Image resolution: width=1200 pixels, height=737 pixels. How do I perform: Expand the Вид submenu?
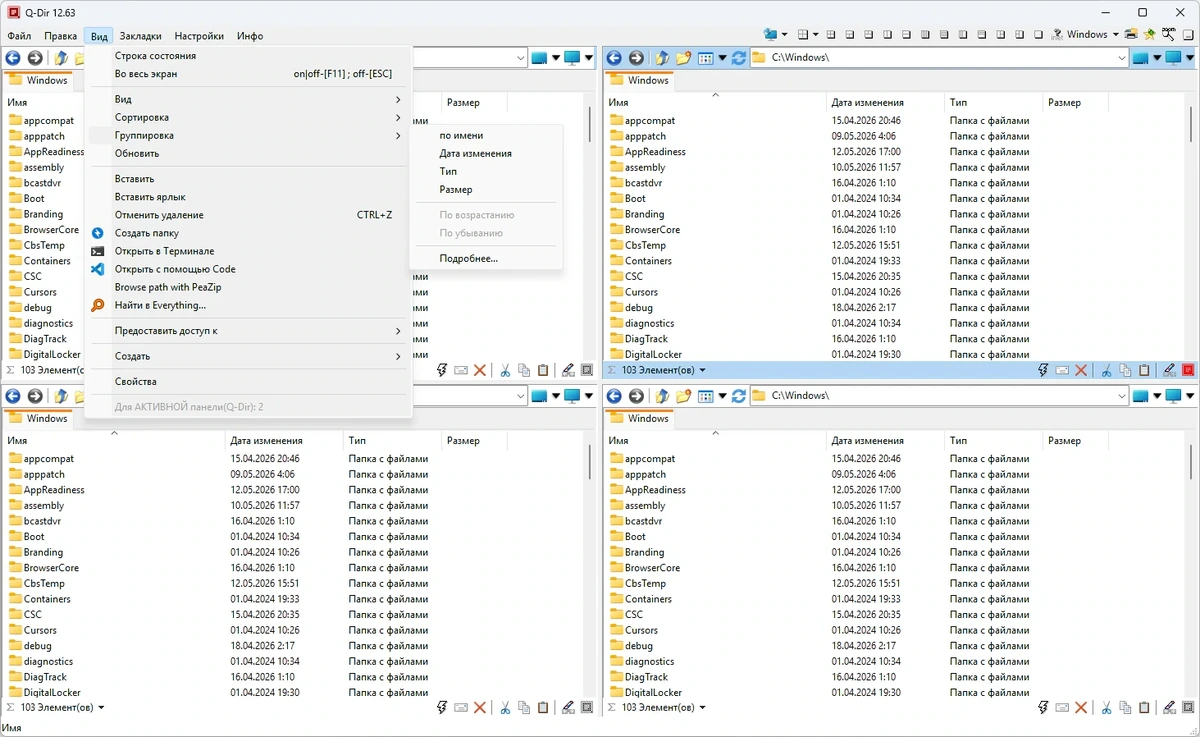(x=249, y=99)
